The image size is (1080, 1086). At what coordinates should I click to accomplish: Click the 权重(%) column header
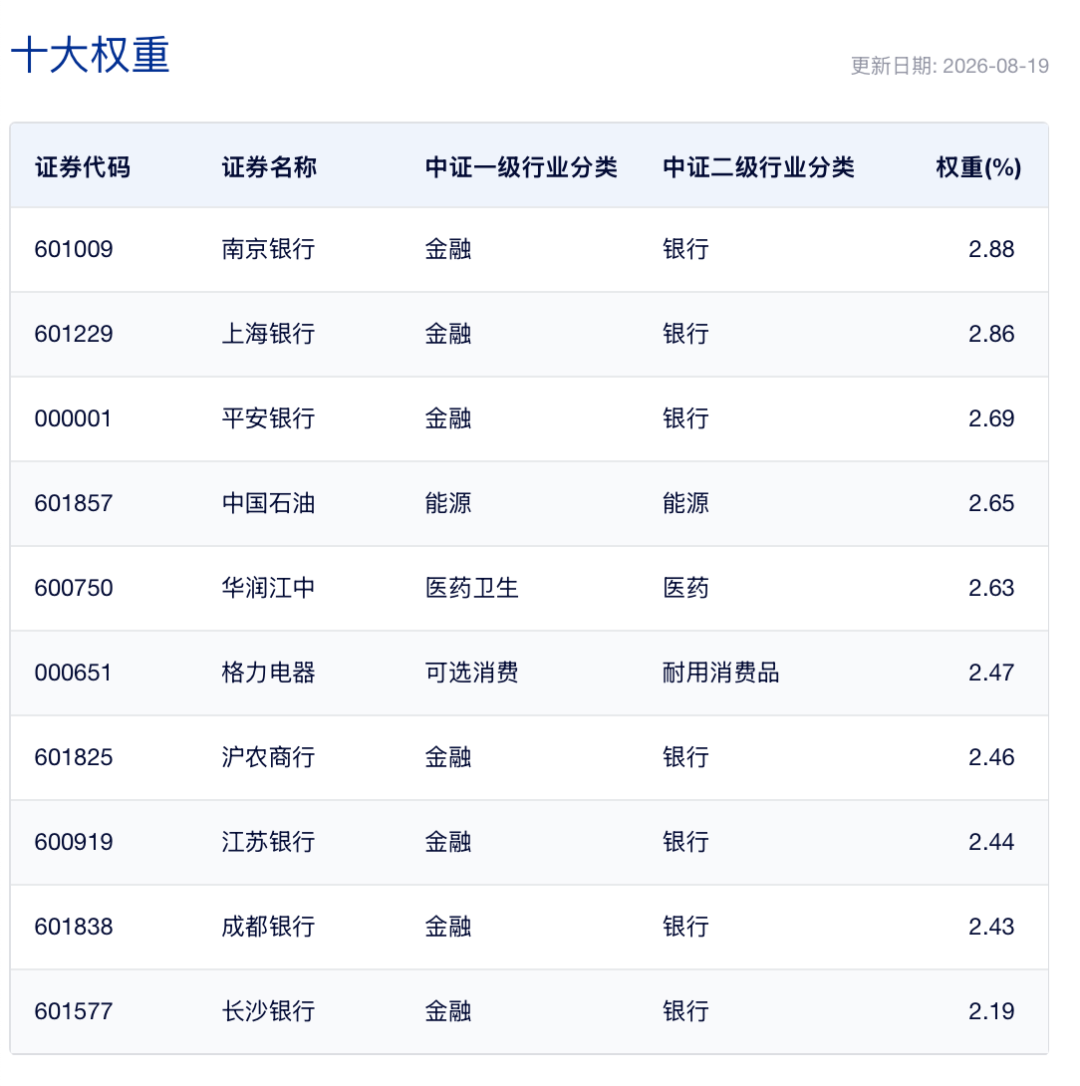[x=978, y=167]
